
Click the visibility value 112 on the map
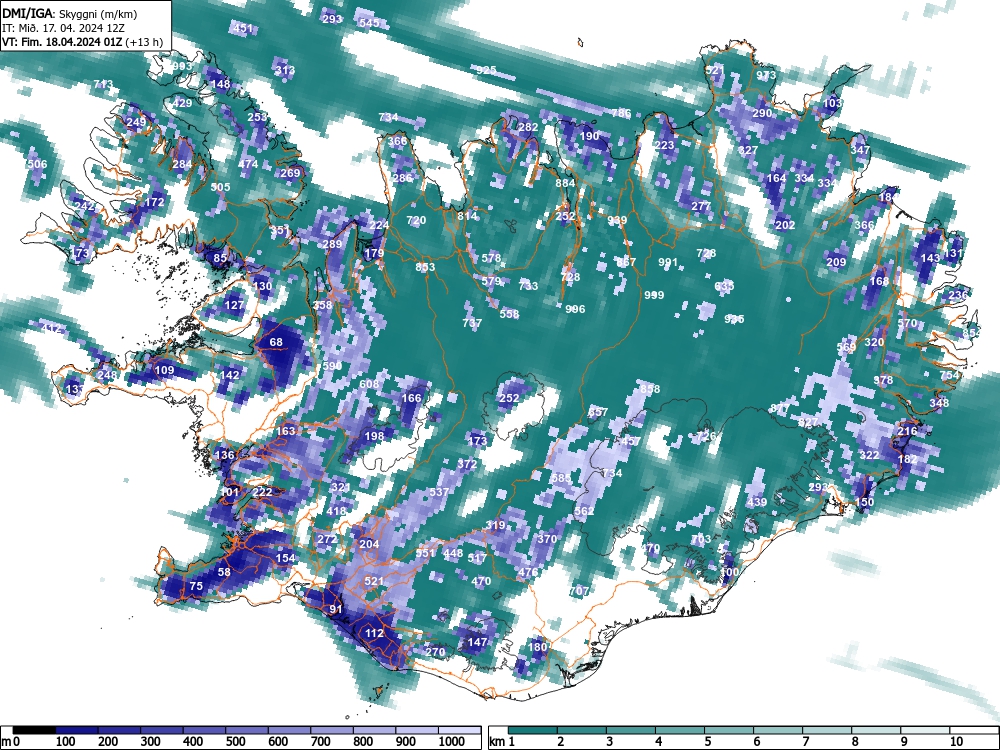[x=374, y=633]
